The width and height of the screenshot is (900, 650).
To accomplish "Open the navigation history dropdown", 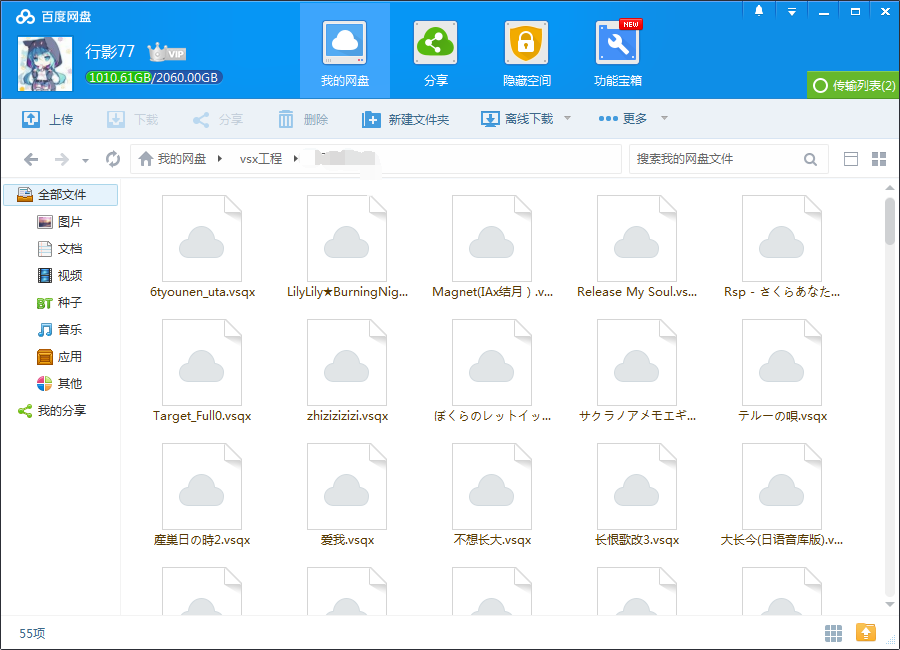I will point(85,161).
